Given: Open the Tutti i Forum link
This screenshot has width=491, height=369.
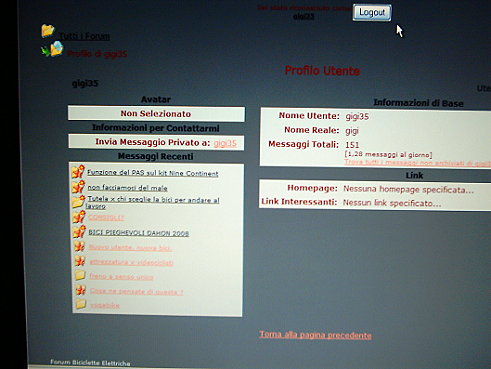Looking at the screenshot, I should 84,36.
